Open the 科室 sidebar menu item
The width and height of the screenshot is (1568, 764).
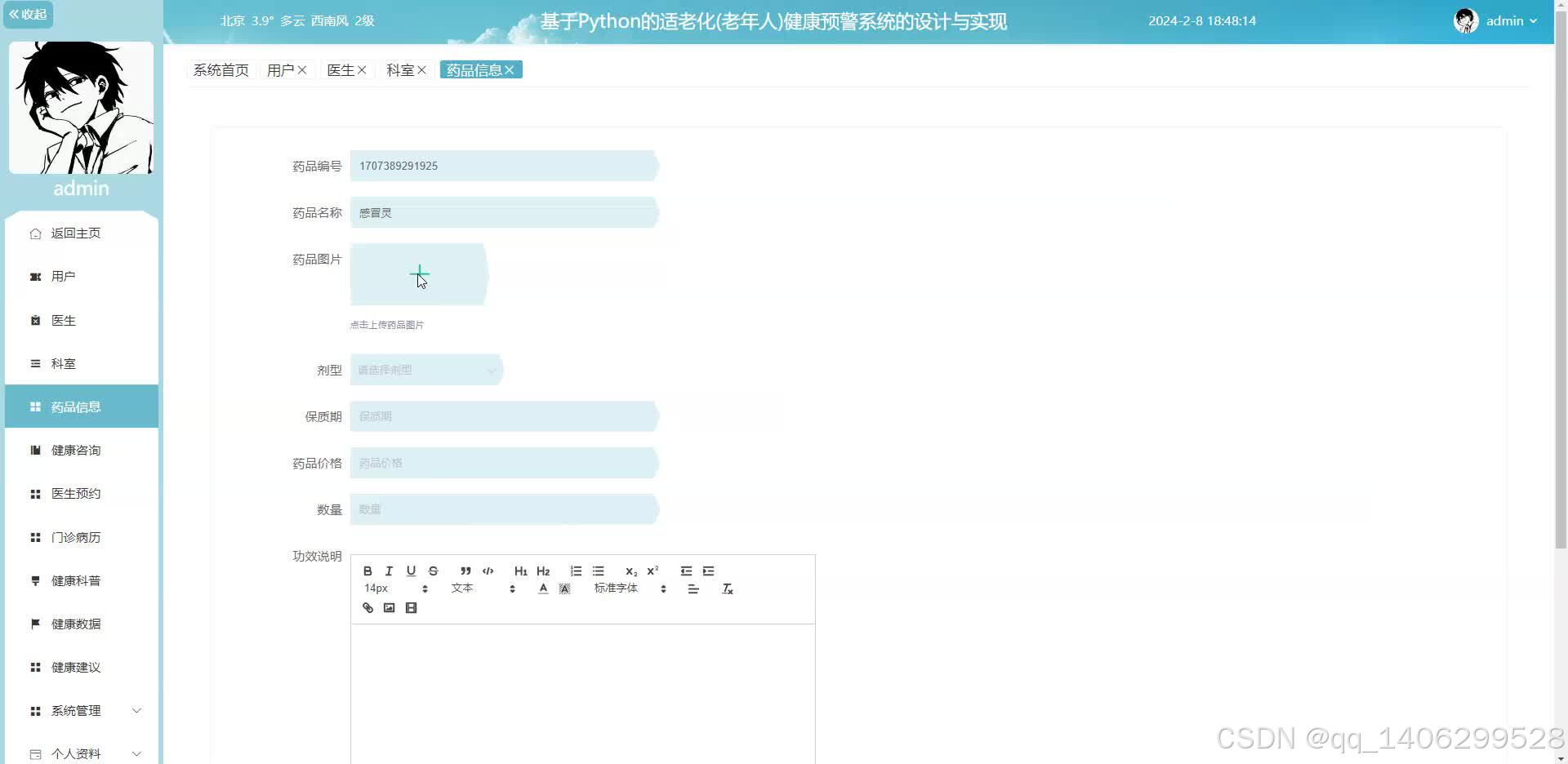click(x=82, y=364)
